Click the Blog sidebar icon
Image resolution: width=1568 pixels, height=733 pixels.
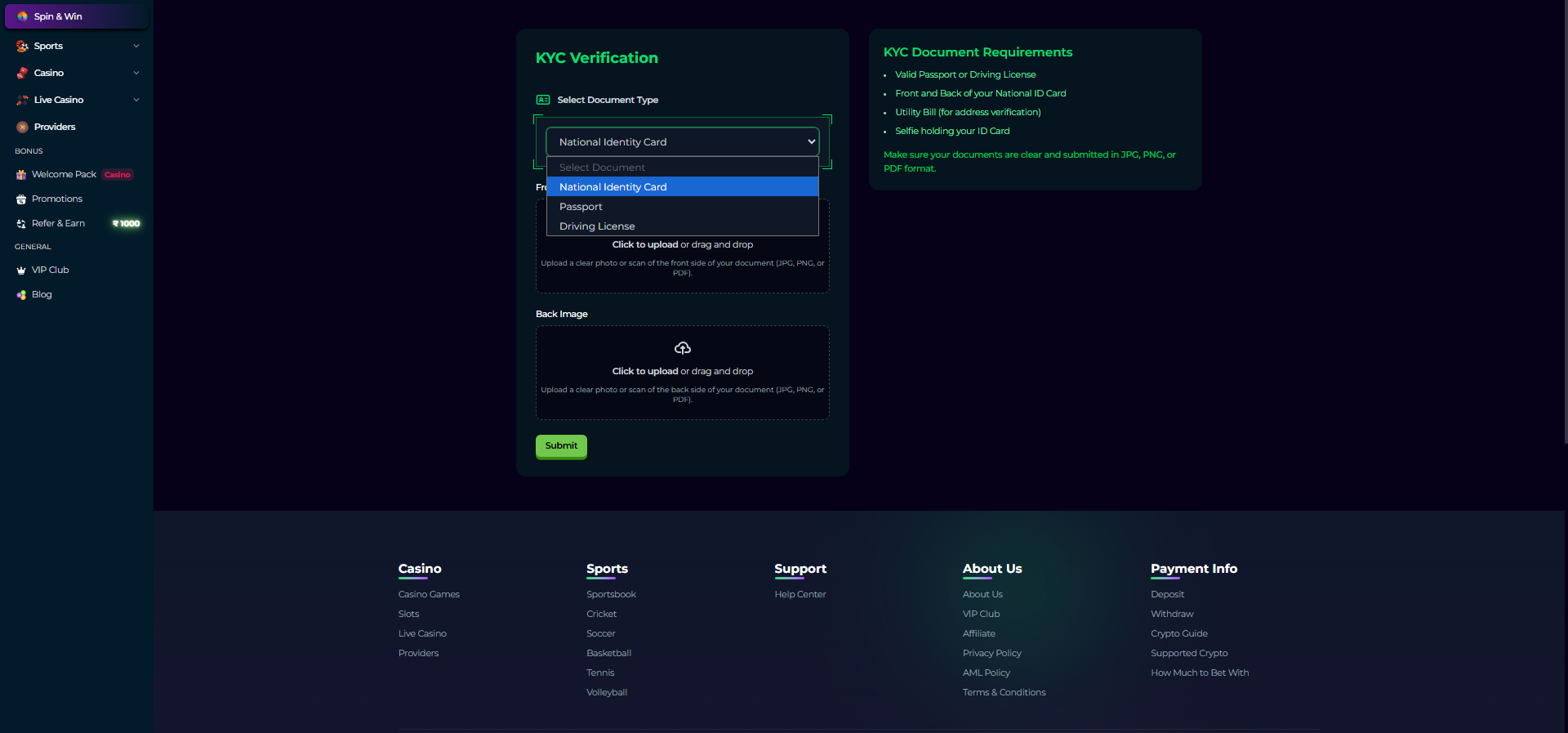pyautogui.click(x=21, y=295)
